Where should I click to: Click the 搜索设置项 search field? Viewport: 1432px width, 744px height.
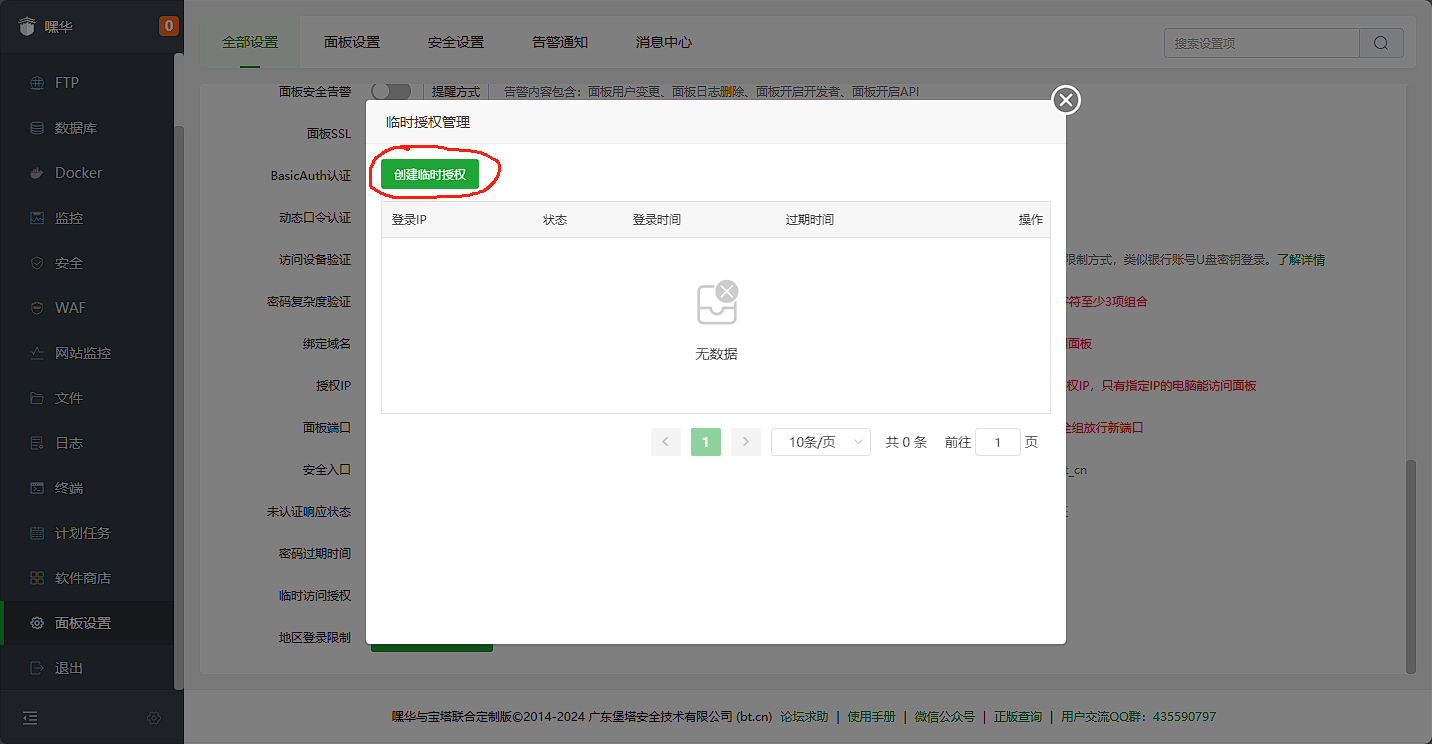1262,43
